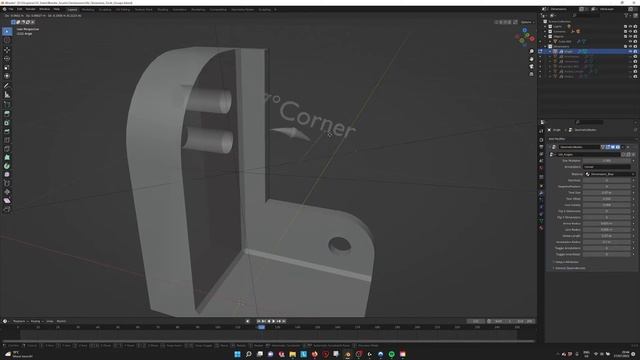Open the modifier Material dropdown field
Screen dimensions: 640x360
point(610,174)
